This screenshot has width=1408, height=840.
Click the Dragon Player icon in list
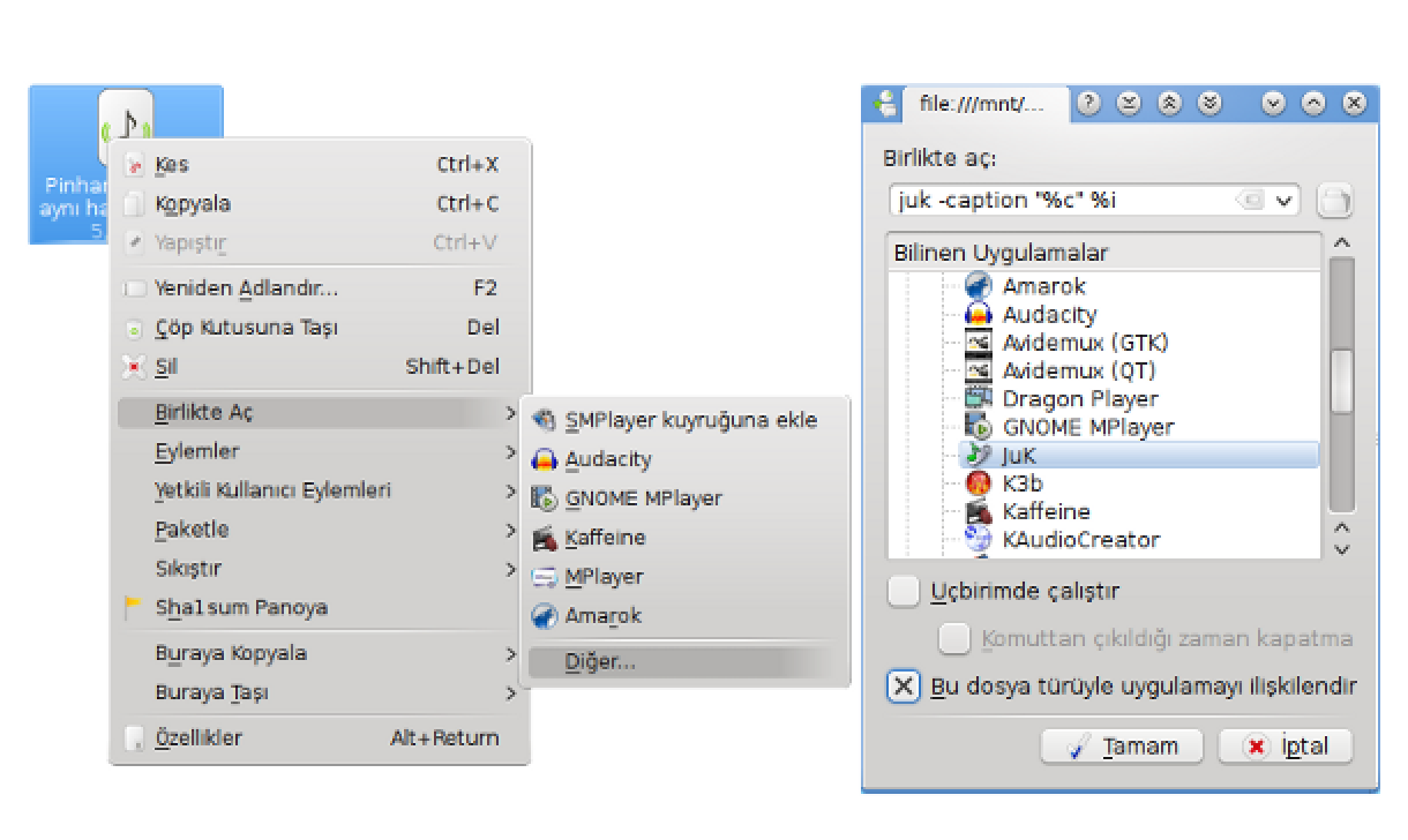978,398
